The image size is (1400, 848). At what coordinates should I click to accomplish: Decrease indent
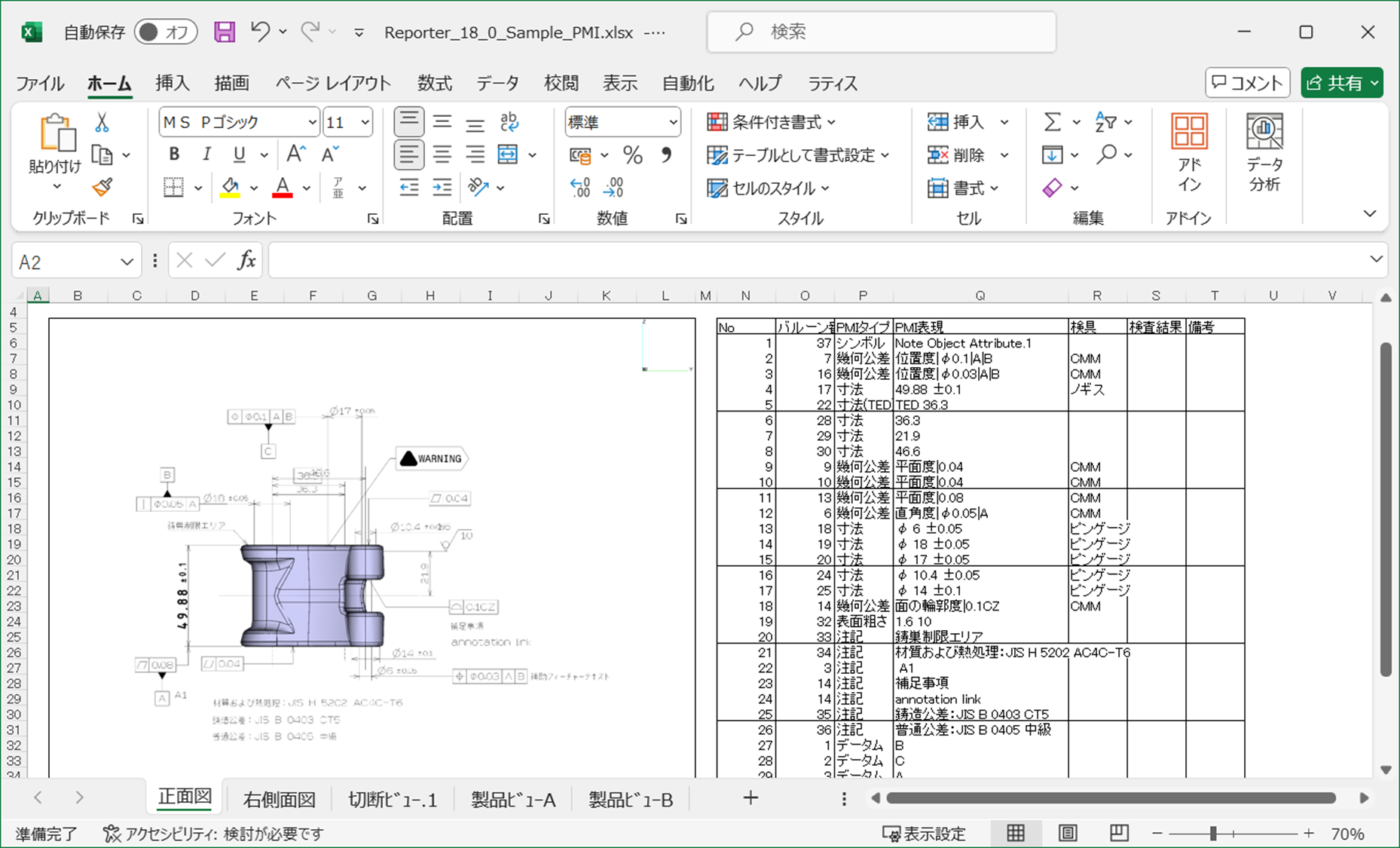pos(408,187)
